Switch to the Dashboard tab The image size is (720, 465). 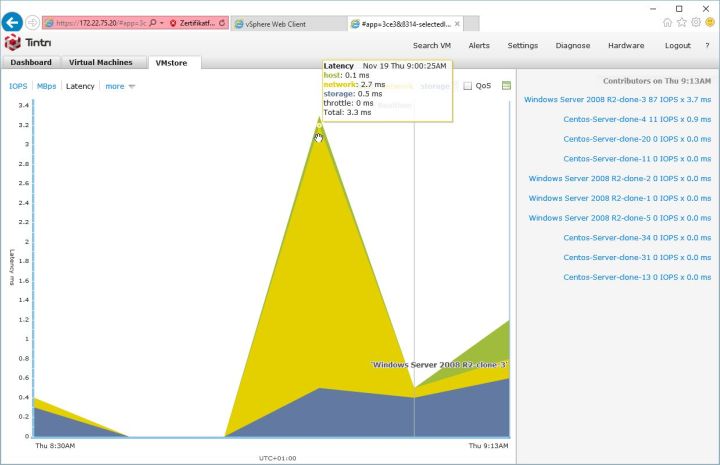pyautogui.click(x=31, y=62)
